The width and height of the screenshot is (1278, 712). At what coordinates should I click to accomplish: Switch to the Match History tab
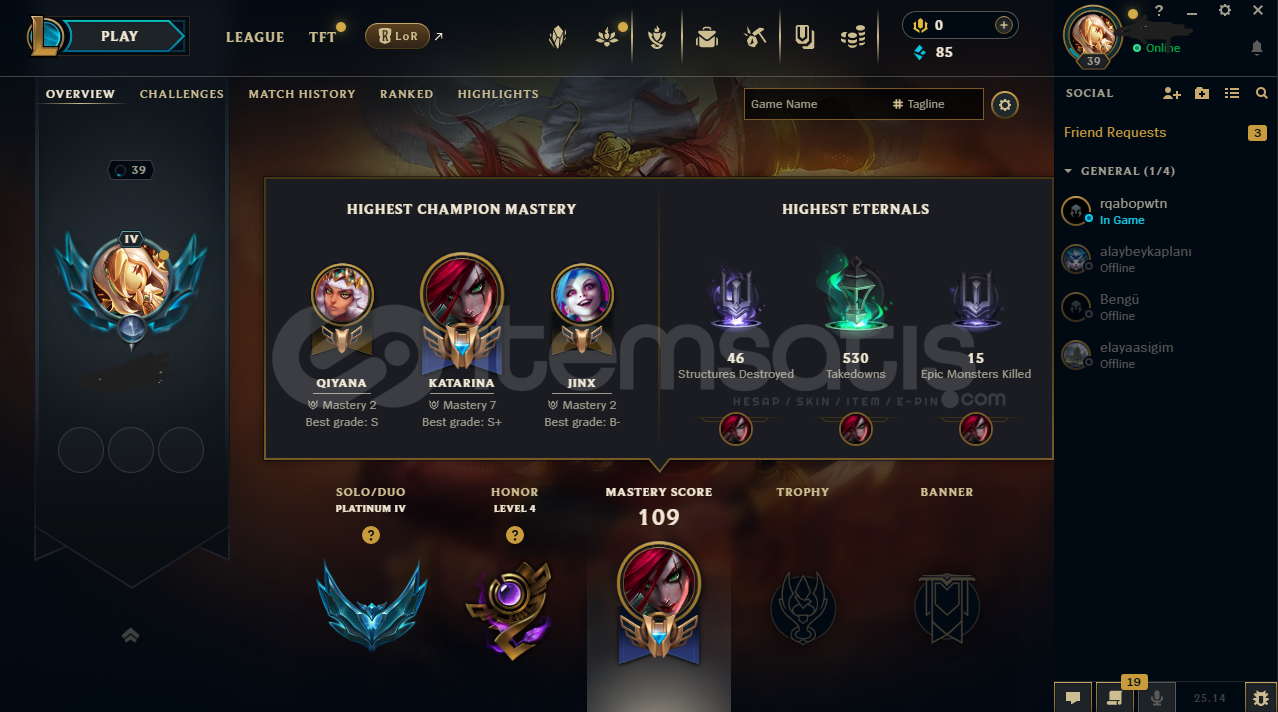302,94
